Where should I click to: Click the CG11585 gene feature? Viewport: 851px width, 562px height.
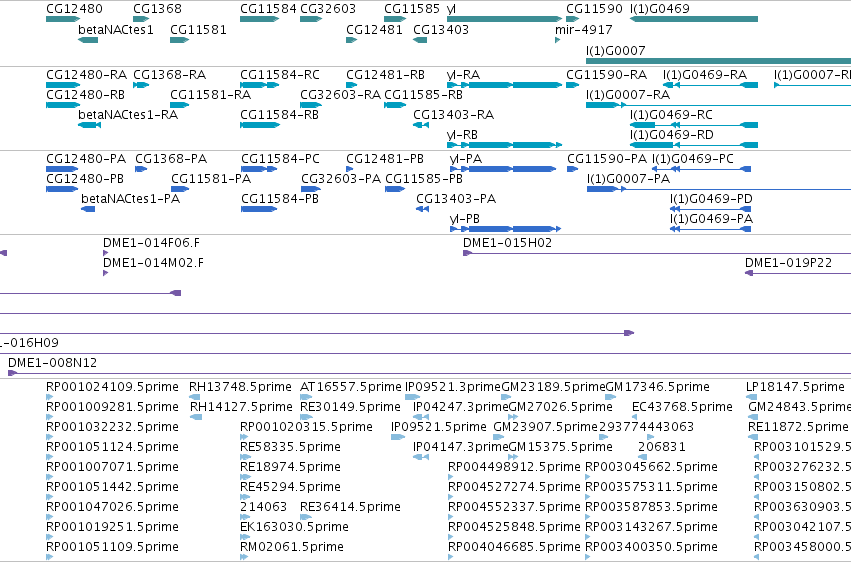pos(395,19)
